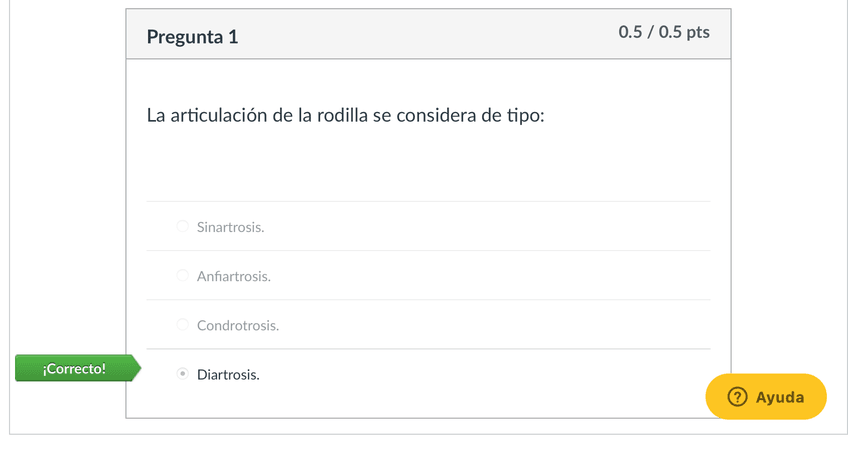
Task: Click the question mark icon in Ayuda
Action: (738, 397)
